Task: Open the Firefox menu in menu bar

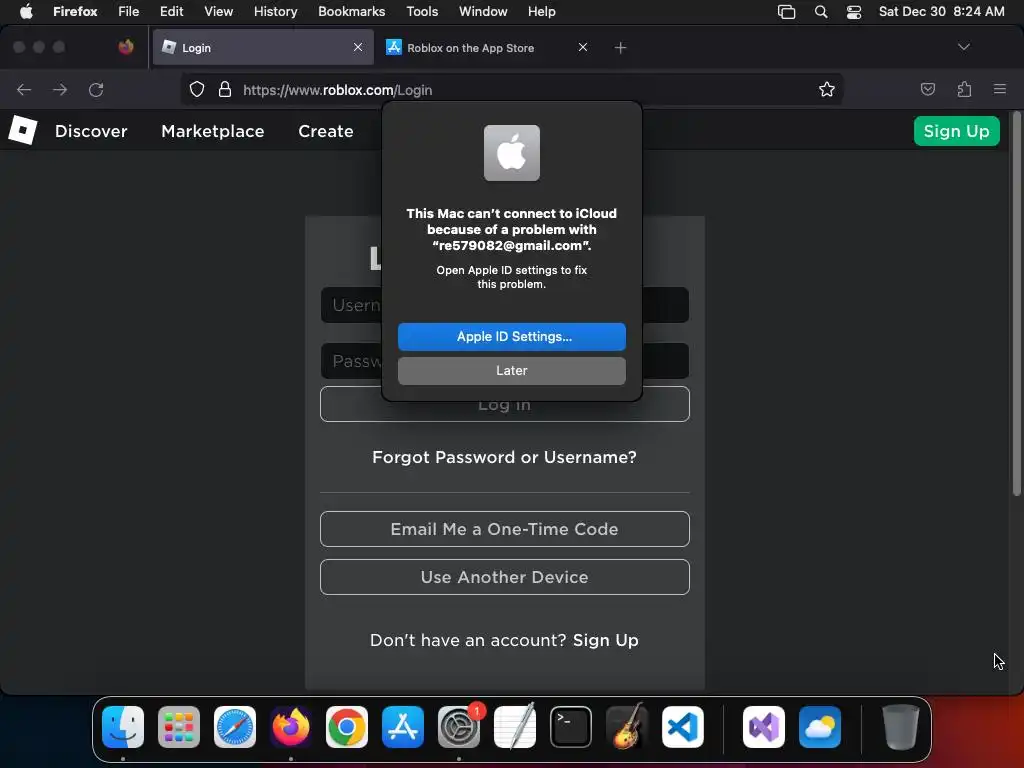Action: pos(75,11)
